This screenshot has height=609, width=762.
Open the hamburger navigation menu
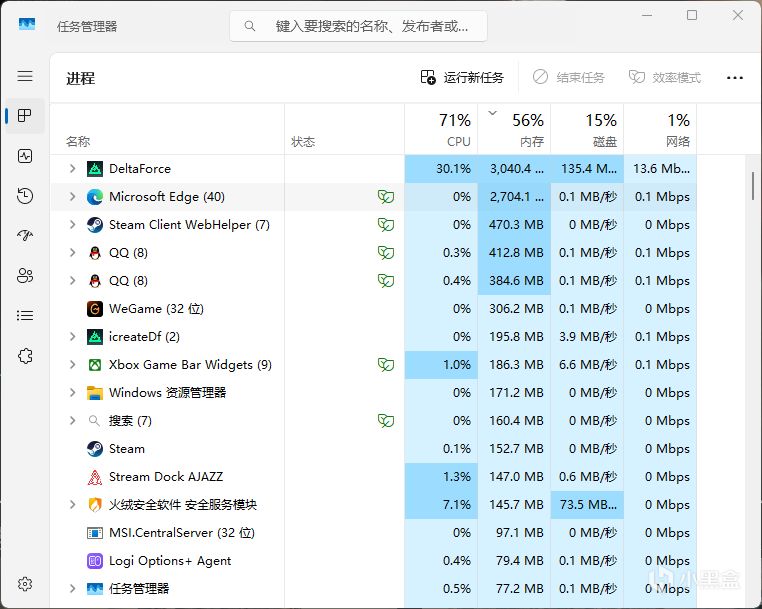pyautogui.click(x=25, y=76)
